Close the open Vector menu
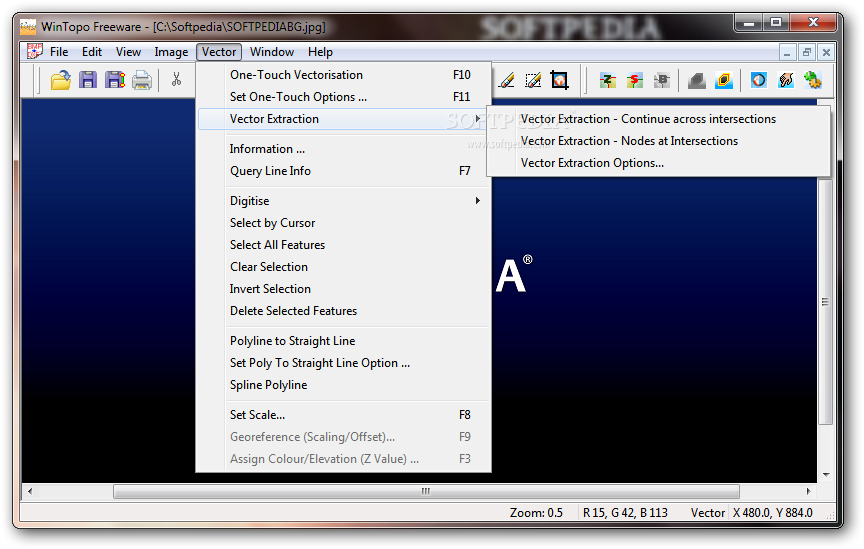The height and width of the screenshot is (549, 864). coord(219,52)
